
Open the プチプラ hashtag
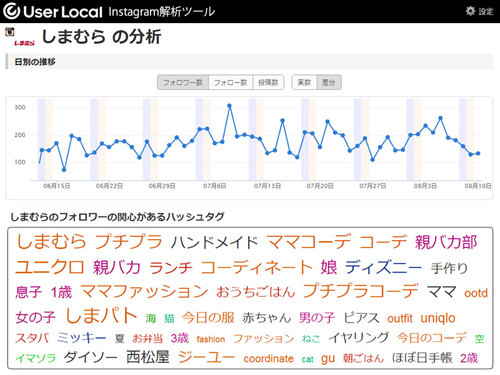[129, 241]
